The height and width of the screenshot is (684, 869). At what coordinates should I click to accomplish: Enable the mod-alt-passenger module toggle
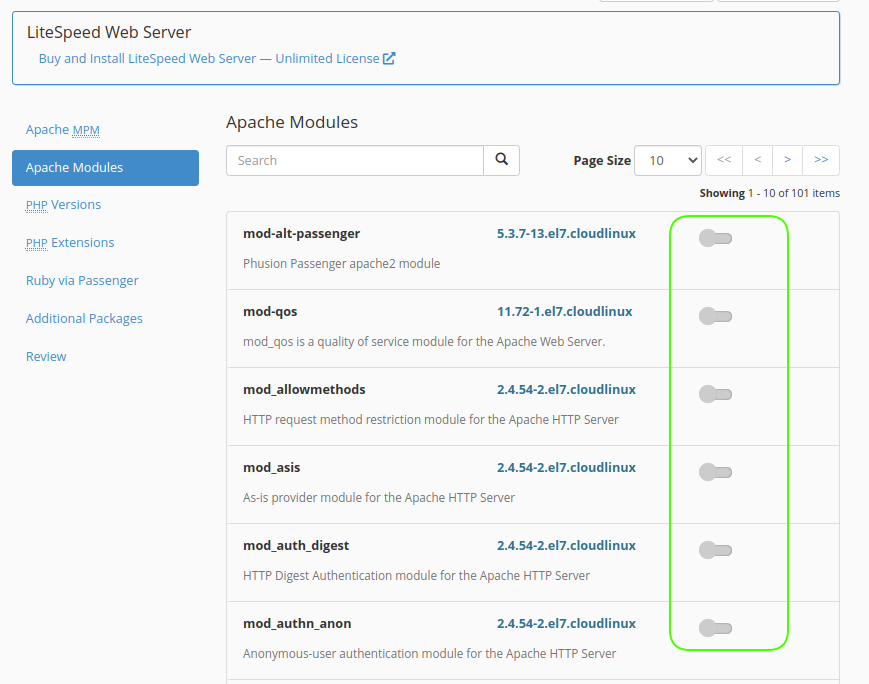715,238
